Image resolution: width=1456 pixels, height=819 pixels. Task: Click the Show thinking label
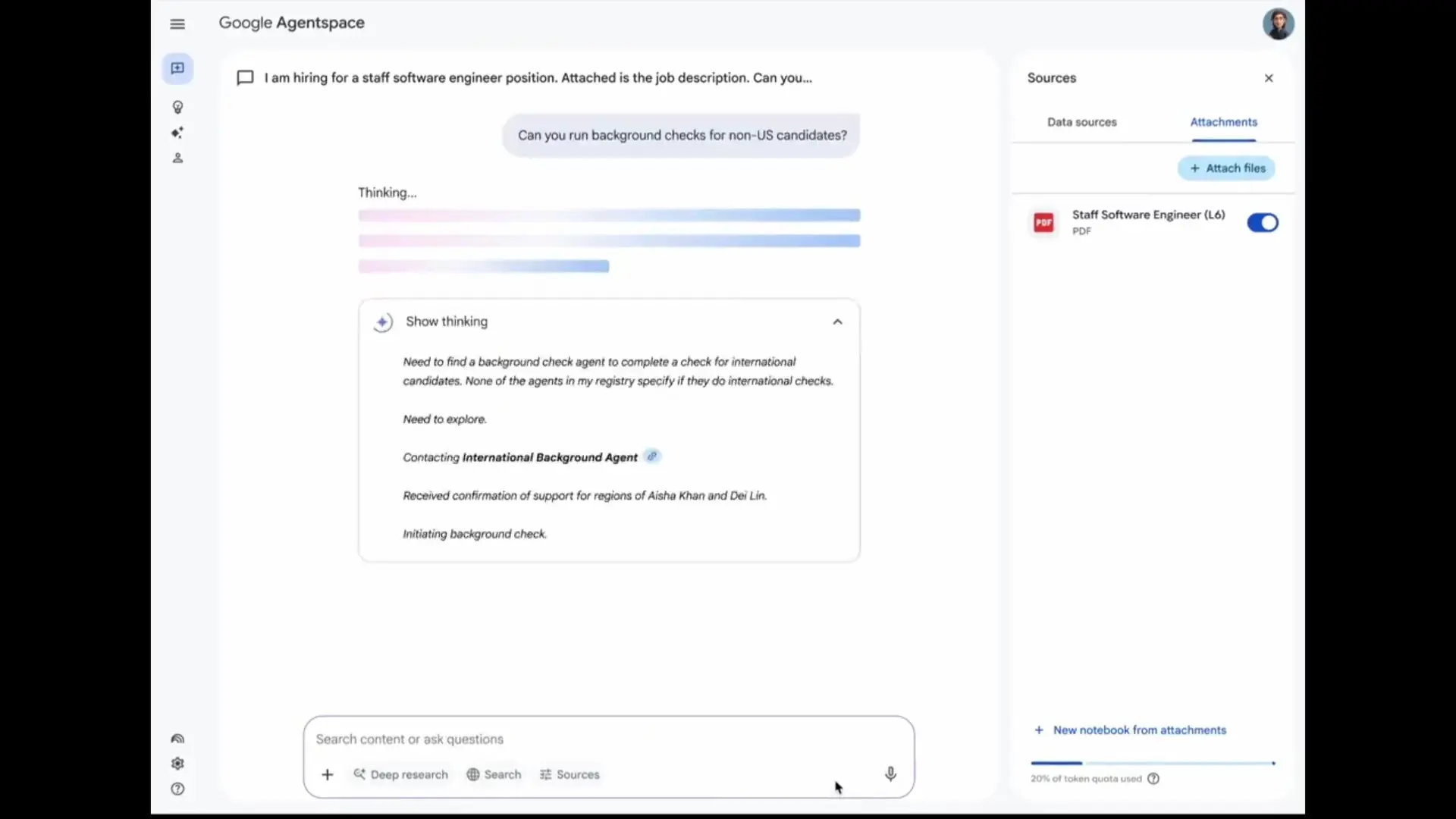447,322
